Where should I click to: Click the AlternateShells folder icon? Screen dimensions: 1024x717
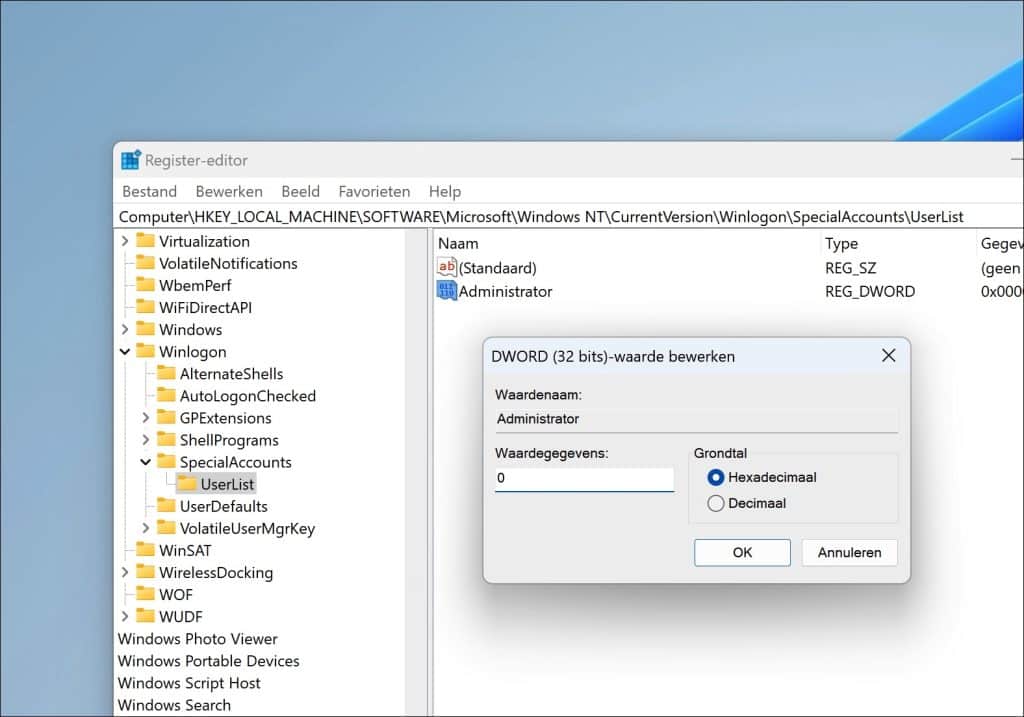(166, 373)
